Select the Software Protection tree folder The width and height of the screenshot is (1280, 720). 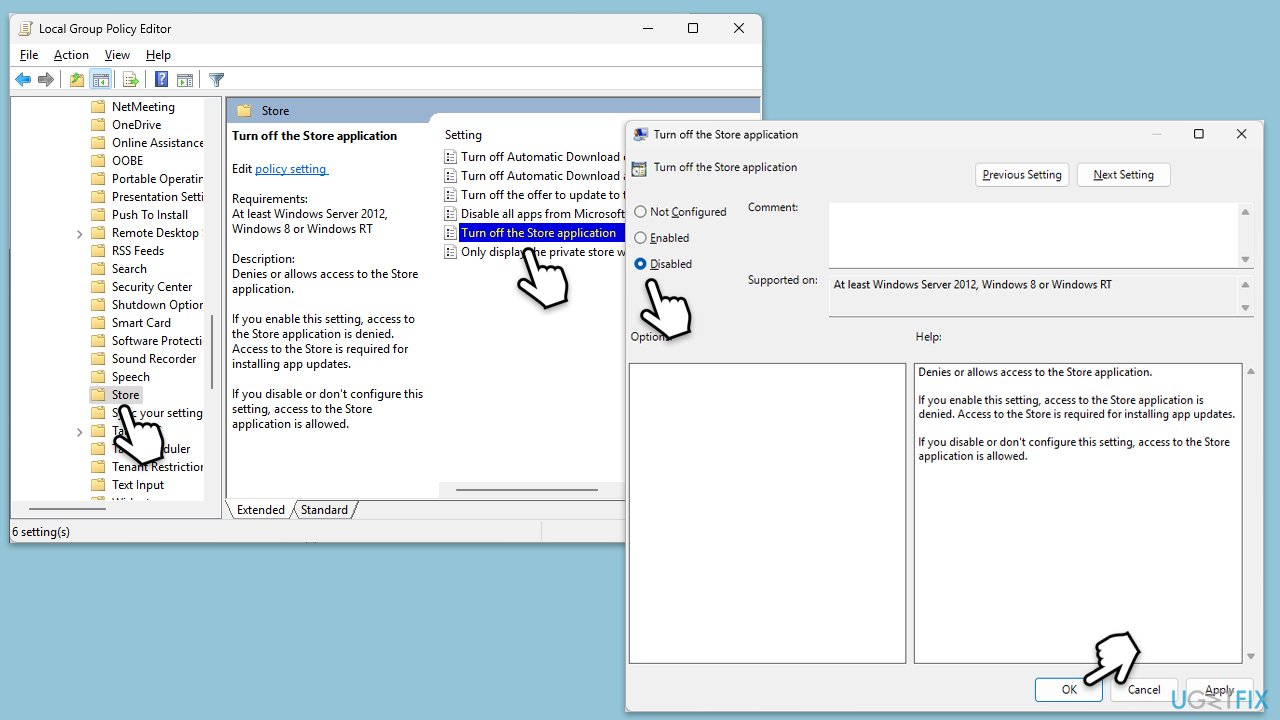pyautogui.click(x=157, y=341)
